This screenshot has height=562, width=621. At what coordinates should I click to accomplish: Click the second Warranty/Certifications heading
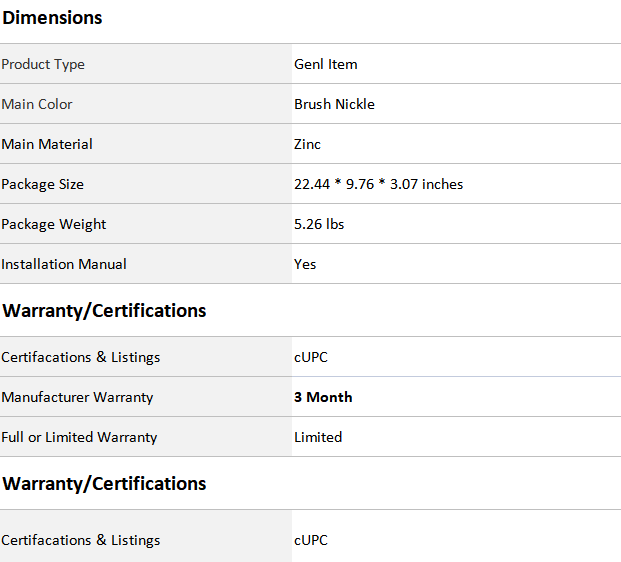(104, 484)
